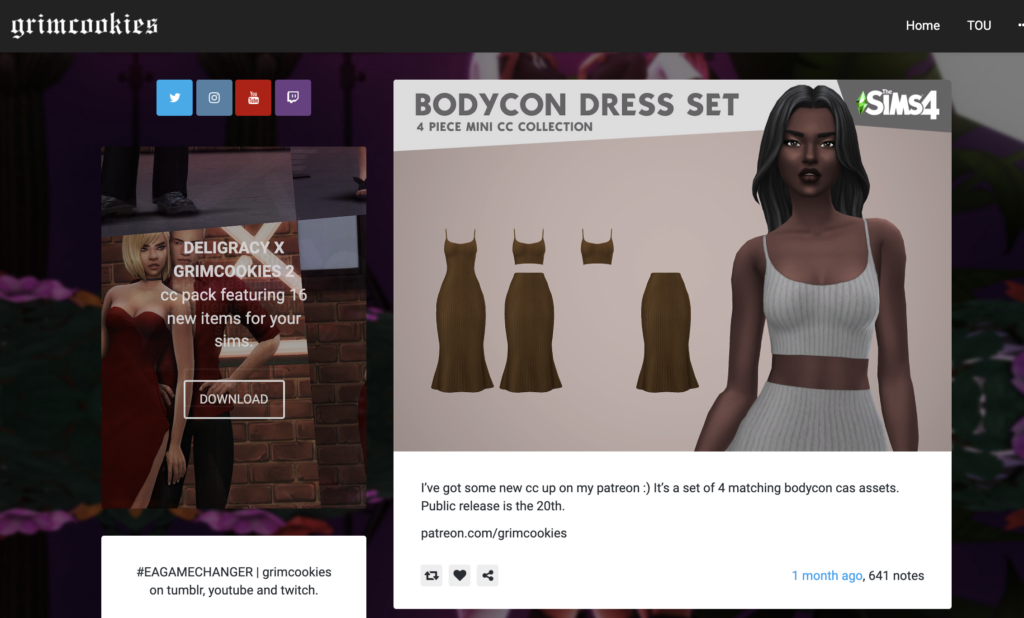
Task: Click the #EAGAMECHANGER description text
Action: [x=234, y=581]
